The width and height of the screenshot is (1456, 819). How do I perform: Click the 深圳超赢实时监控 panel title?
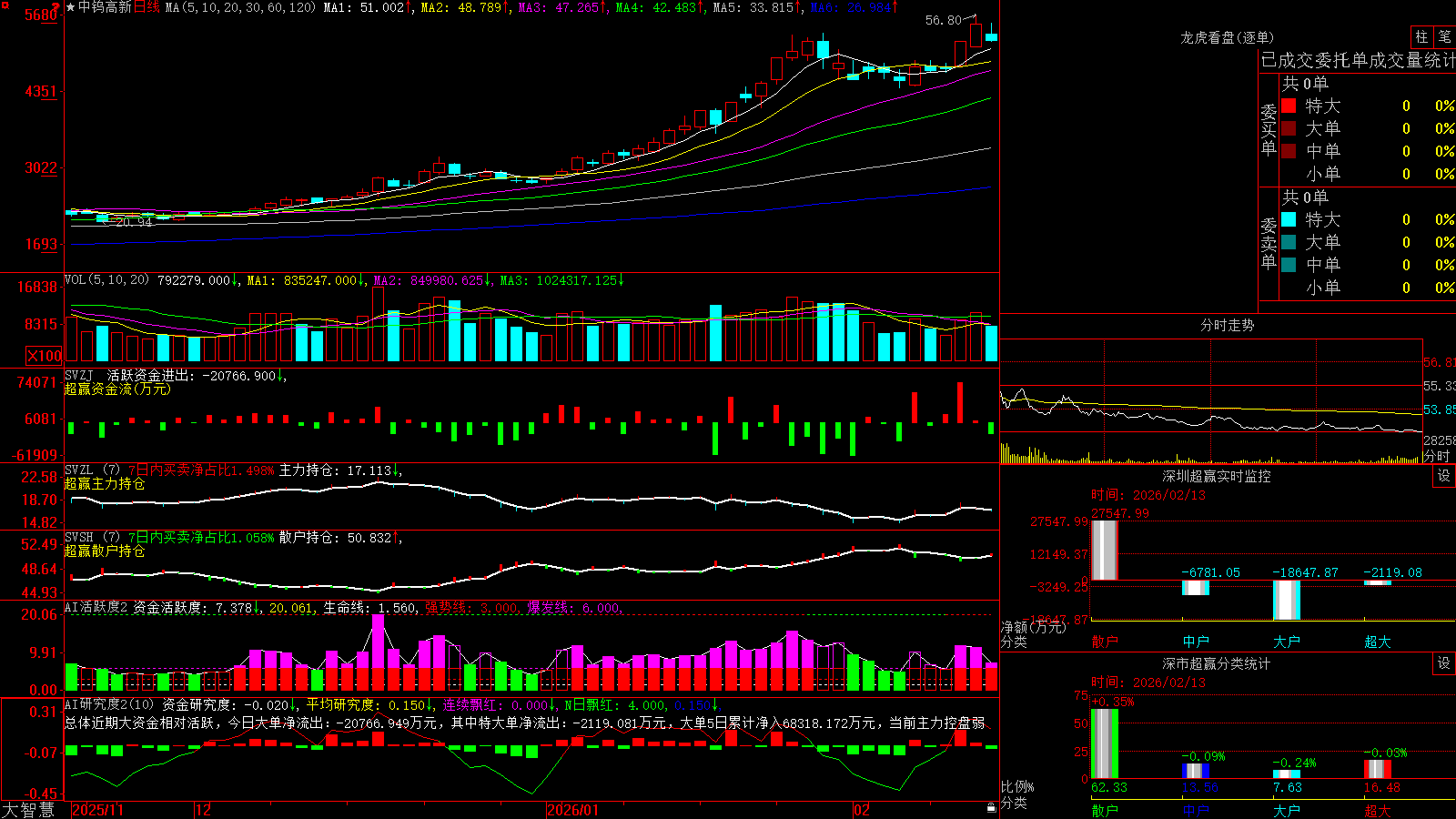pyautogui.click(x=1217, y=476)
